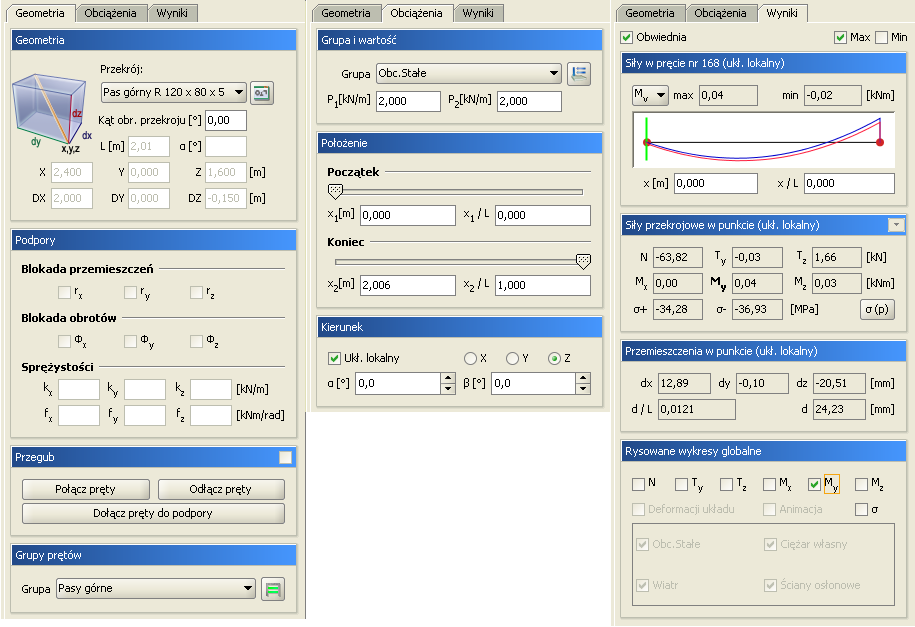Enable the Ty global diagram checkbox
The width and height of the screenshot is (915, 627).
pos(681,484)
